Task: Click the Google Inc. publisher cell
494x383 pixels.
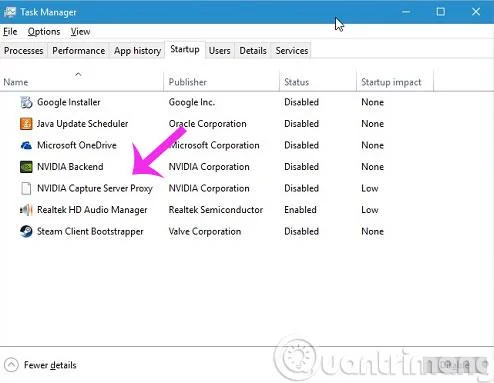Action: (x=192, y=102)
